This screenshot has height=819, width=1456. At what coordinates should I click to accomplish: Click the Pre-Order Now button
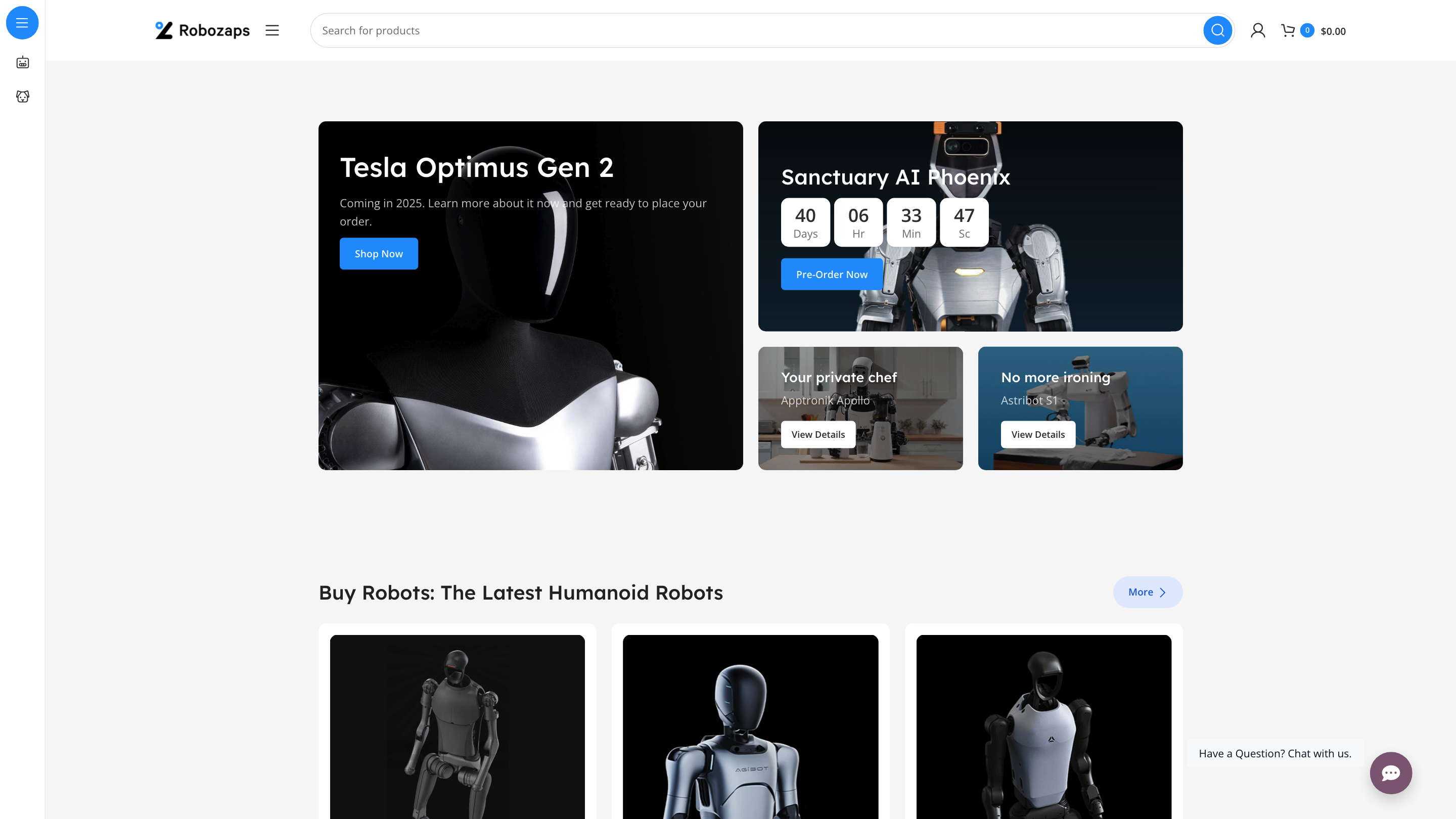(x=832, y=274)
